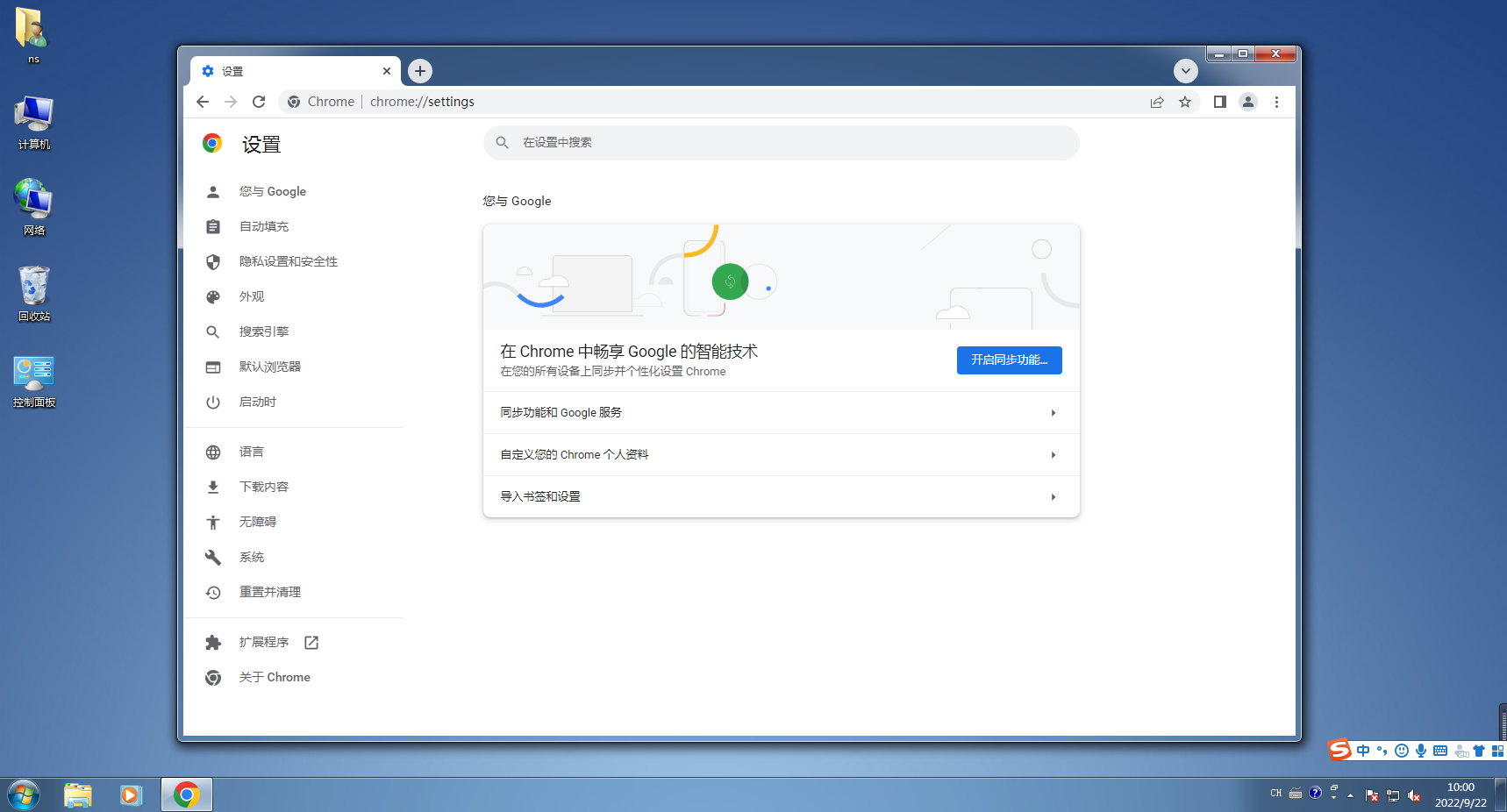This screenshot has width=1507, height=812.
Task: Click the 开启同步功能 button
Action: [x=1009, y=360]
